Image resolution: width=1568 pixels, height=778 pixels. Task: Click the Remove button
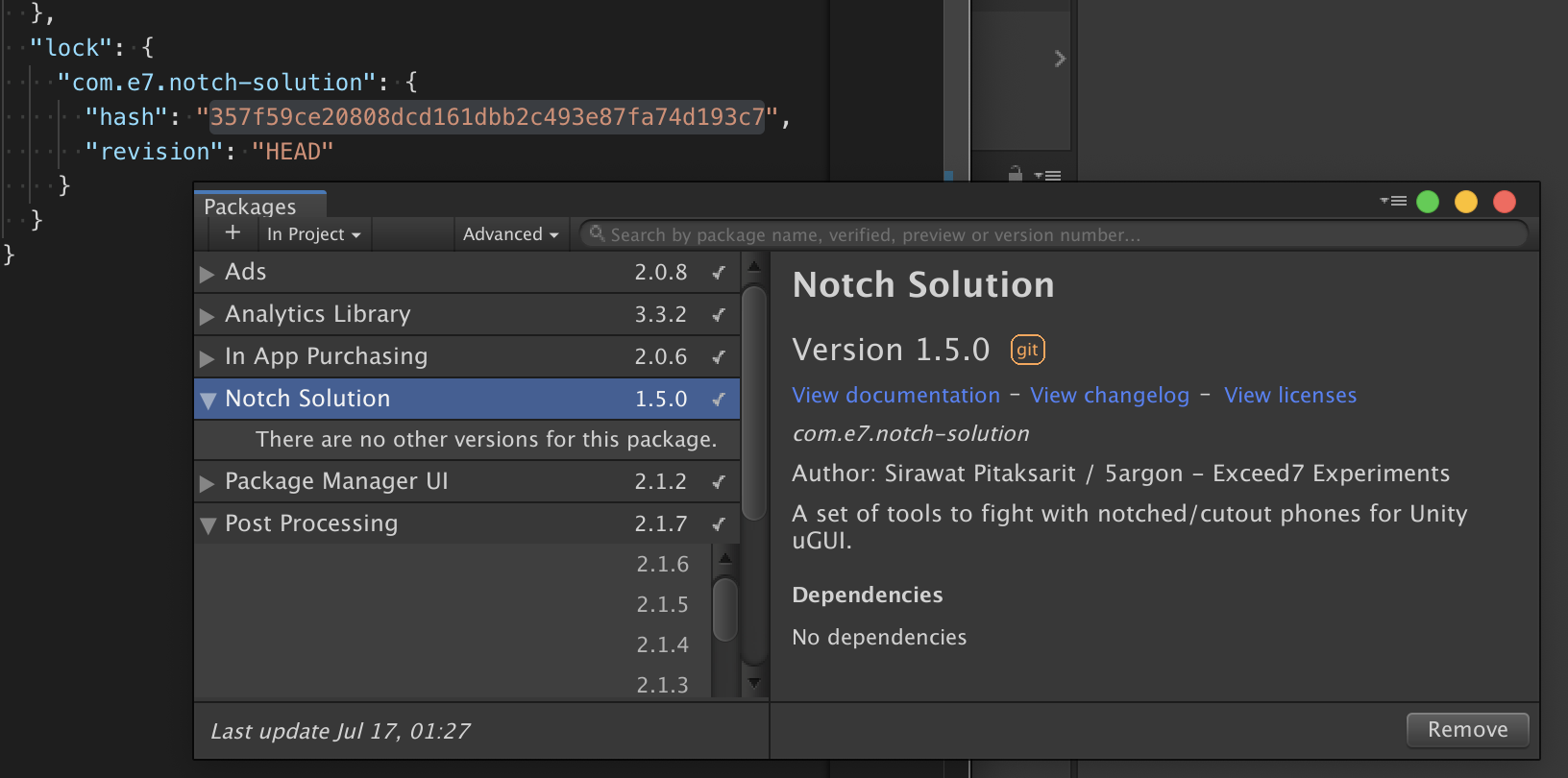pos(1467,730)
